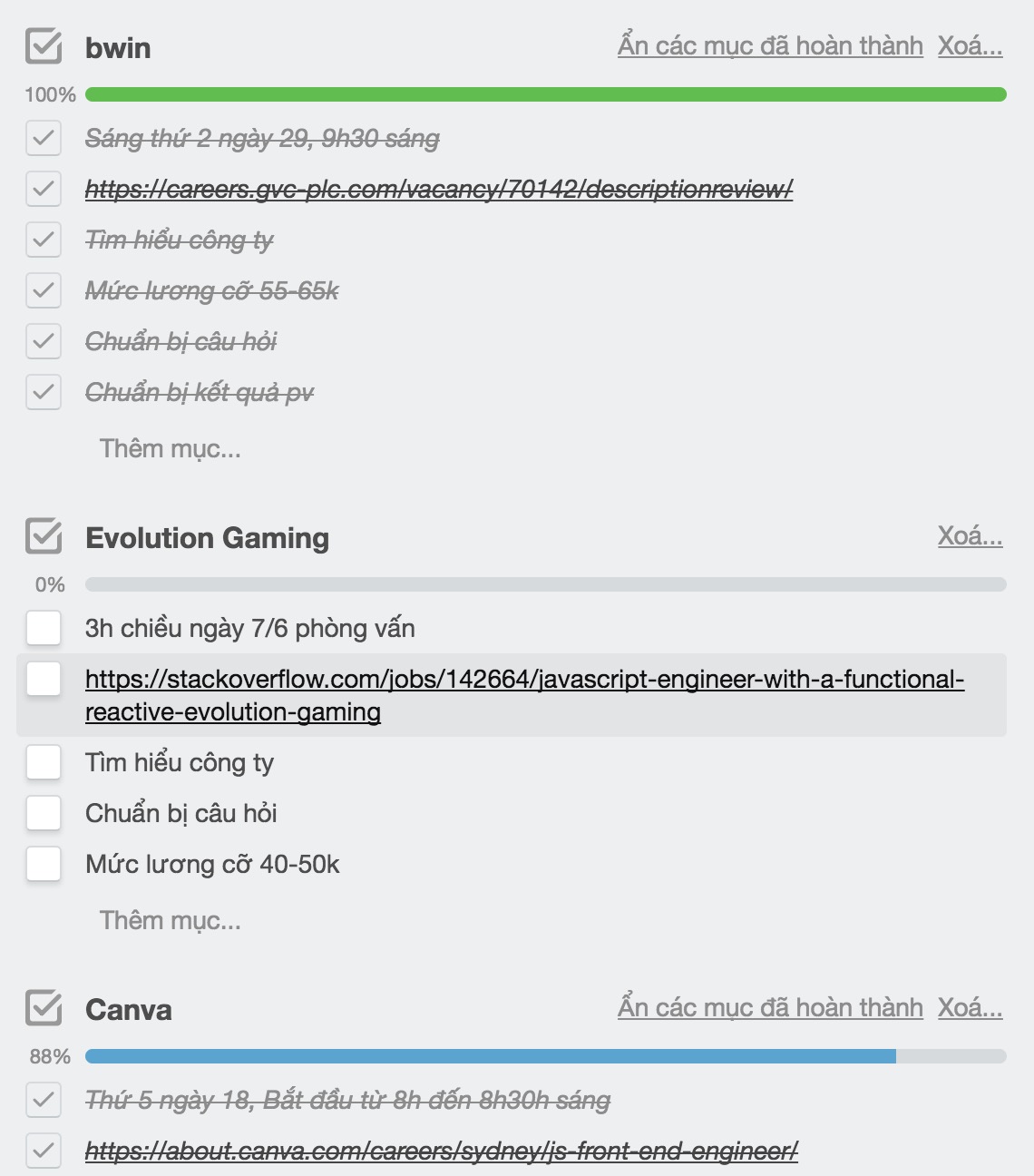Add item to bwin via 'Thêm mục...'
The image size is (1034, 1176).
click(171, 449)
